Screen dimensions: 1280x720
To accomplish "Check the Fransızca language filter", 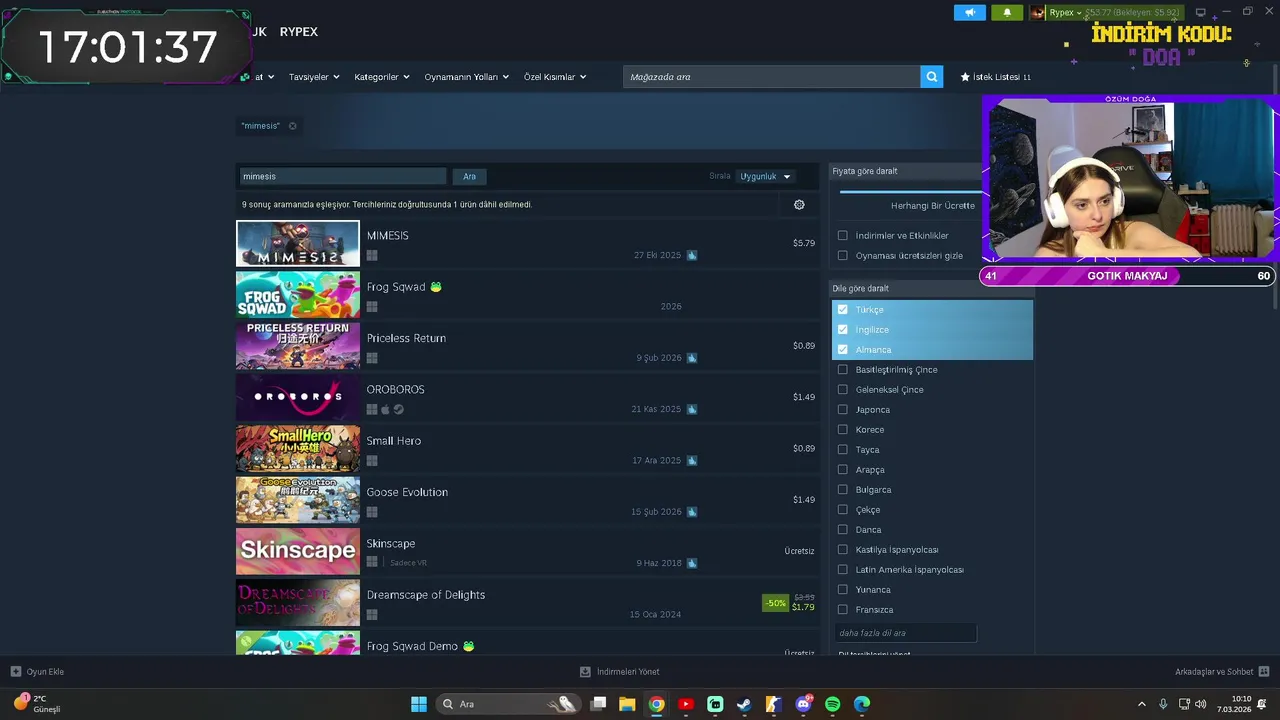I will tap(843, 610).
